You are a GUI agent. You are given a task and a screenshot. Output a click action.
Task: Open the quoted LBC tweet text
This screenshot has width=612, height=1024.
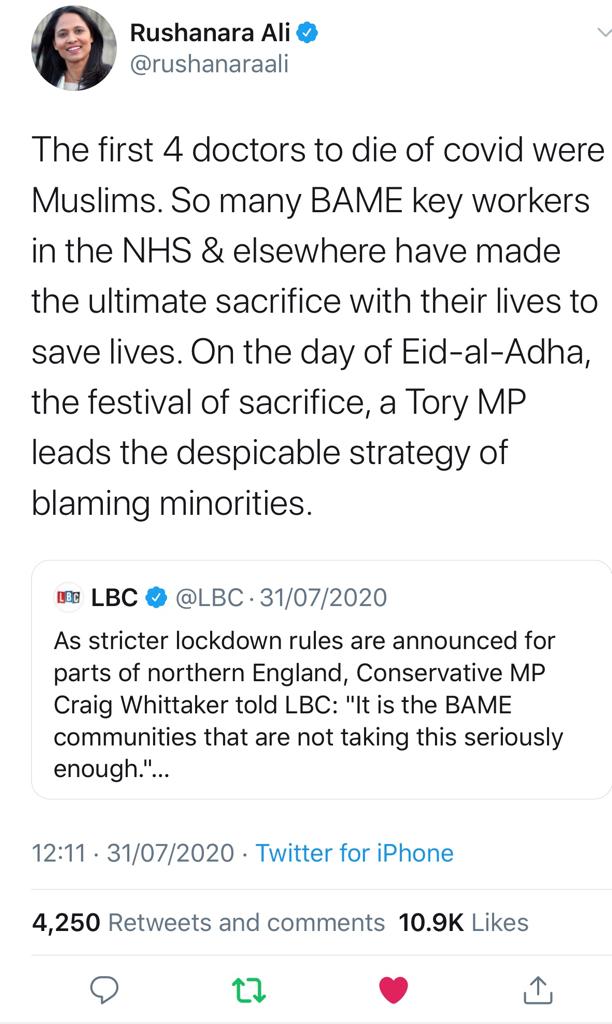305,704
